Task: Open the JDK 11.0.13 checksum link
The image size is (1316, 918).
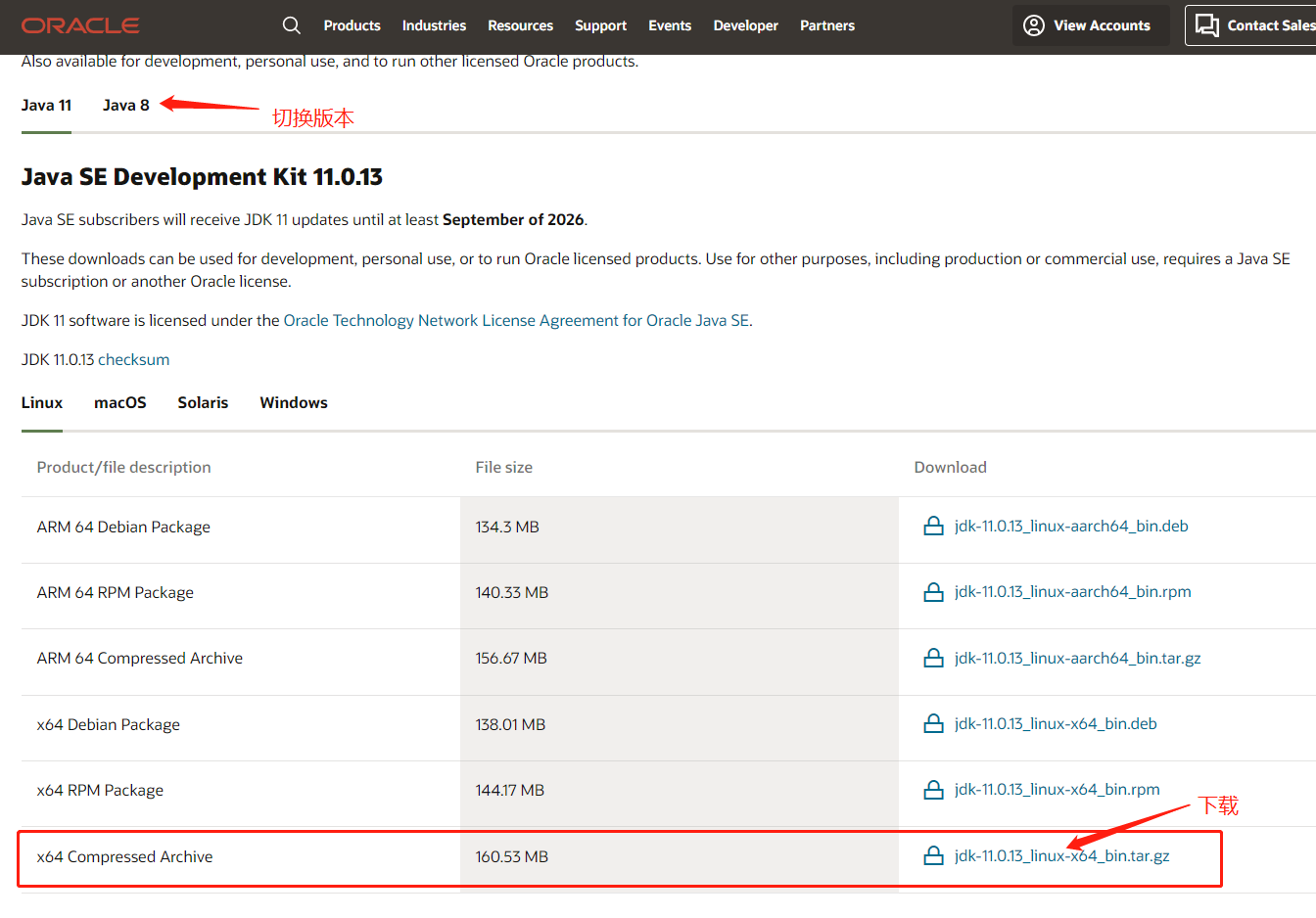Action: click(x=133, y=359)
